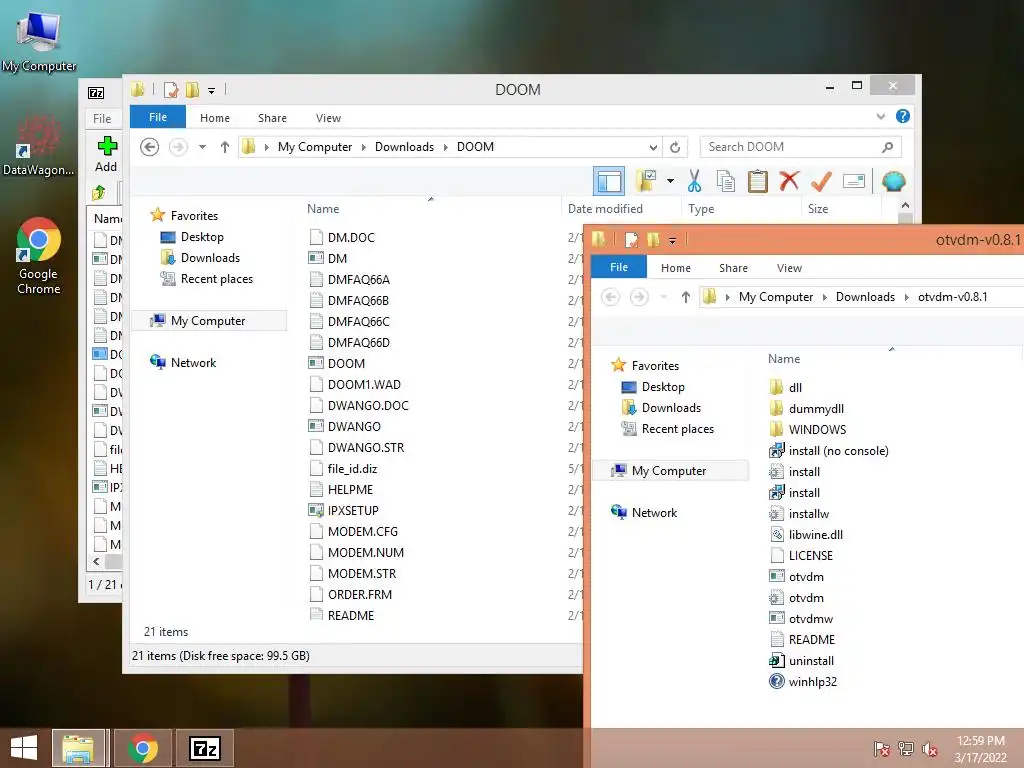Select install (no console) file
This screenshot has height=768, width=1024.
(x=839, y=451)
